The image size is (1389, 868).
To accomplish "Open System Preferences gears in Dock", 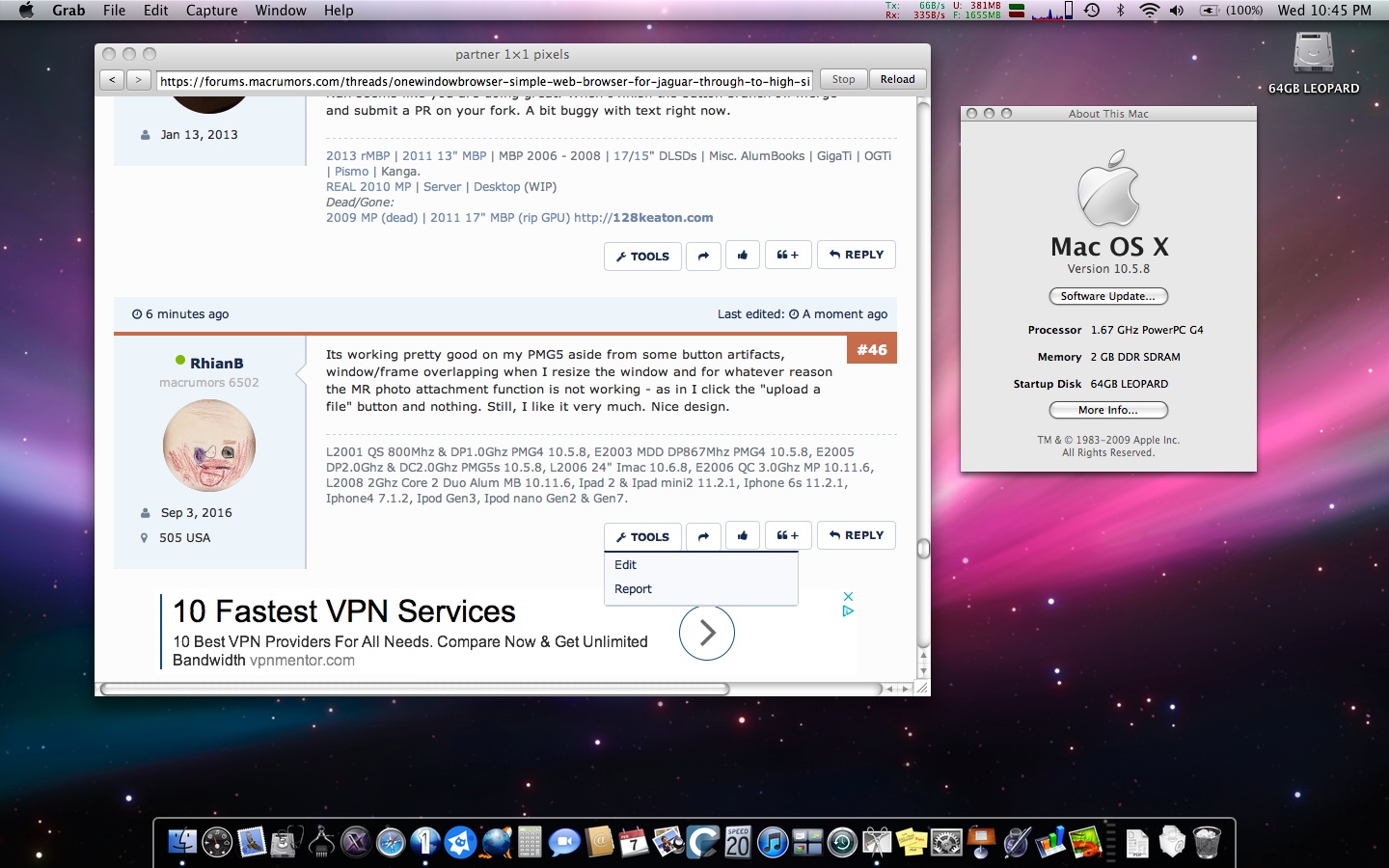I will point(946,842).
